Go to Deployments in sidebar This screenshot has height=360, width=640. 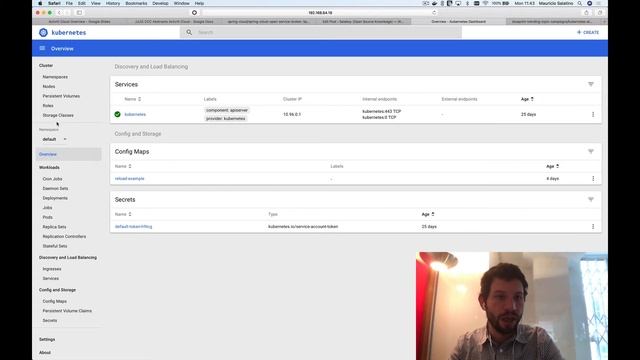(55, 198)
